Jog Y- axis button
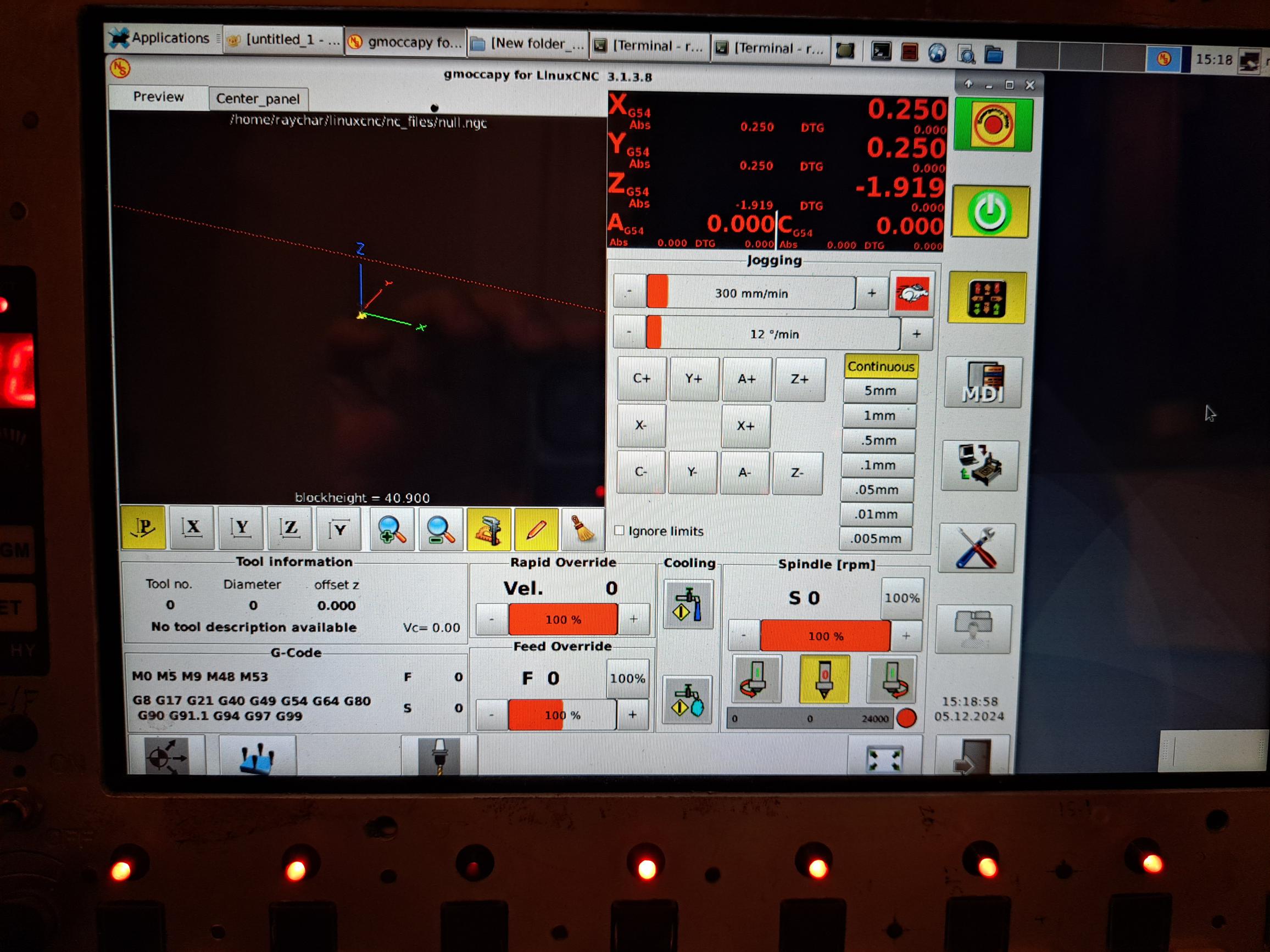 [693, 473]
